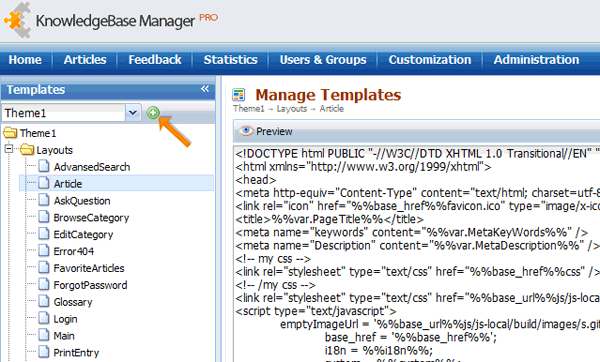Click the i18n assignment line in the editor
600x362 pixels.
pos(379,351)
